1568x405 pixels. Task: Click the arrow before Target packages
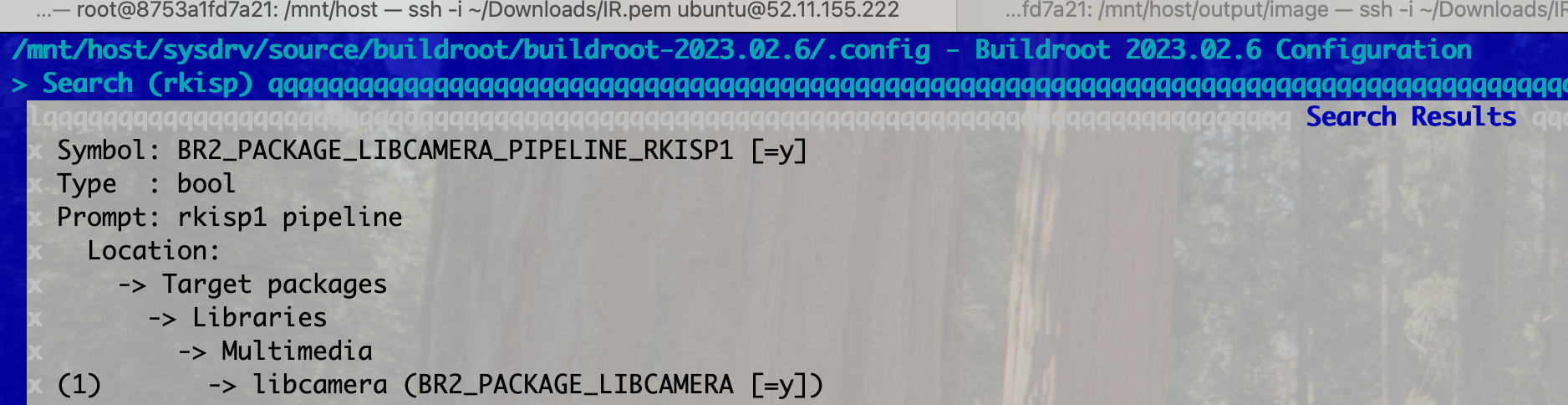click(x=132, y=285)
